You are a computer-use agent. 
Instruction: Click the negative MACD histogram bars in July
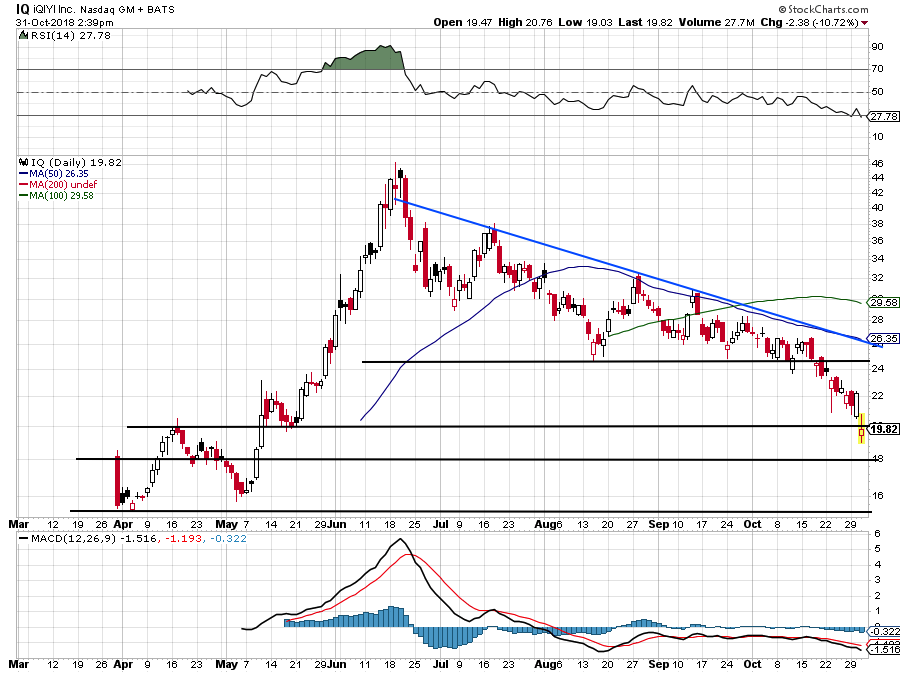point(451,637)
